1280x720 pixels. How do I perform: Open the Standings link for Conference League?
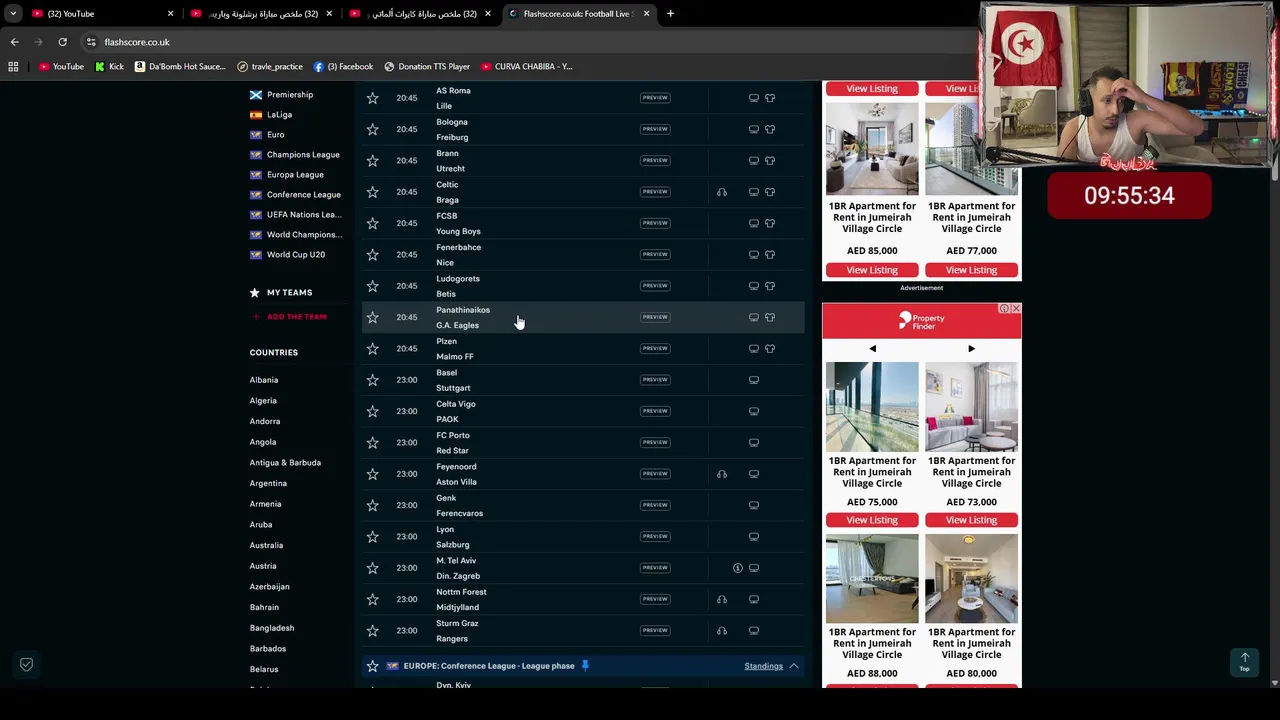763,666
